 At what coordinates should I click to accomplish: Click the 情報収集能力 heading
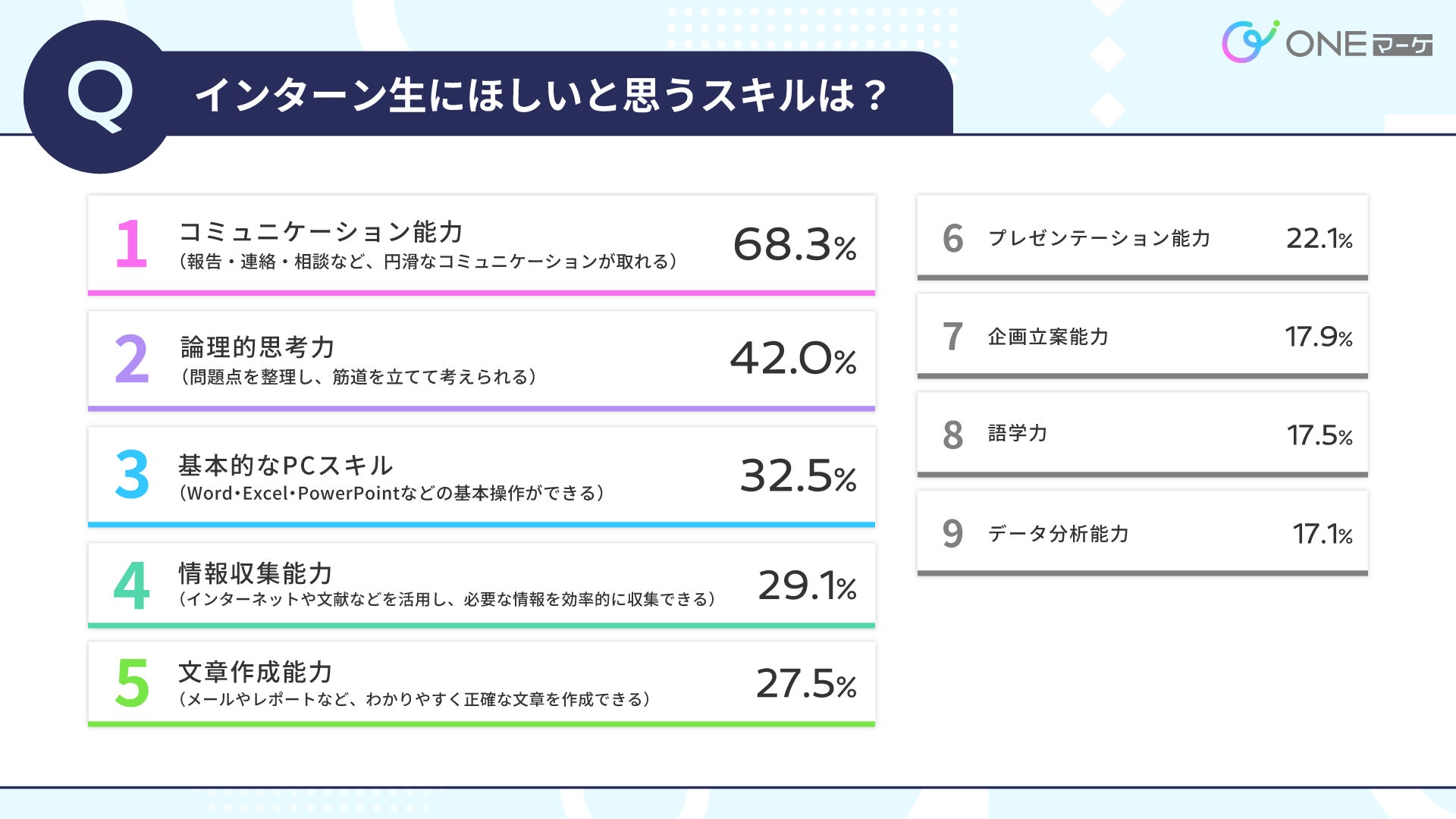[x=256, y=573]
